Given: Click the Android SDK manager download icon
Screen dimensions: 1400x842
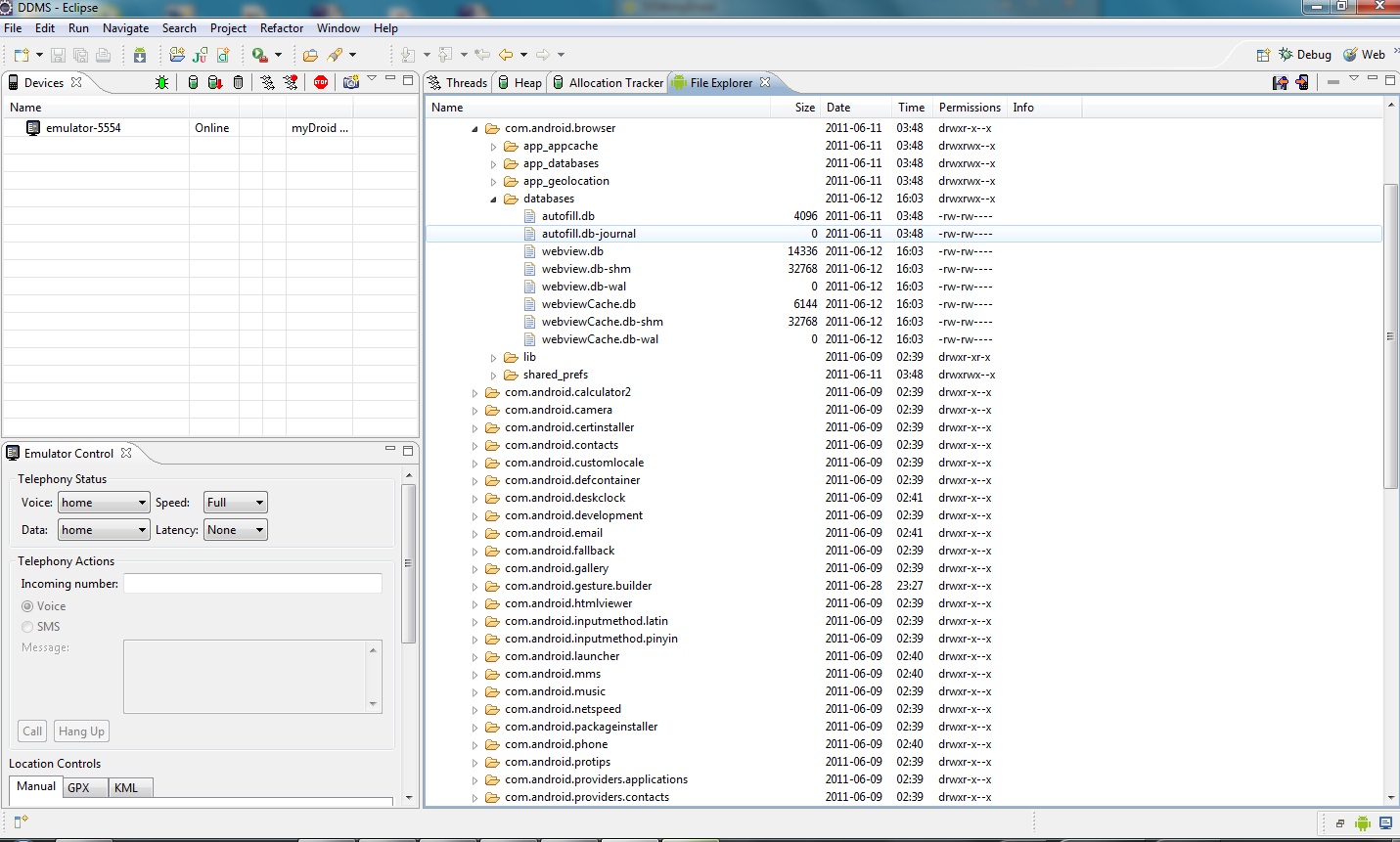Looking at the screenshot, I should click(140, 55).
